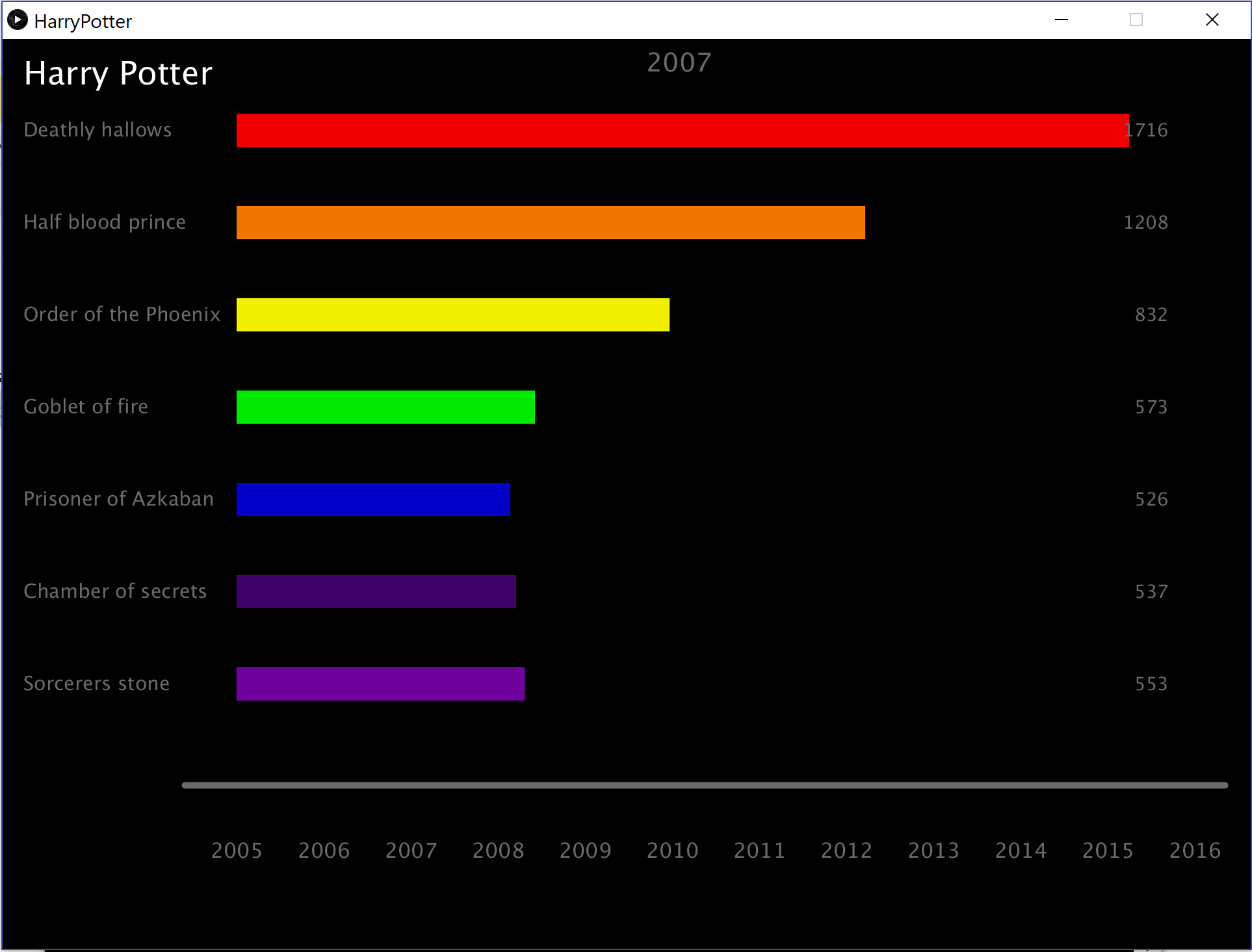
Task: Select year 2005 on the timeline
Action: click(x=237, y=851)
